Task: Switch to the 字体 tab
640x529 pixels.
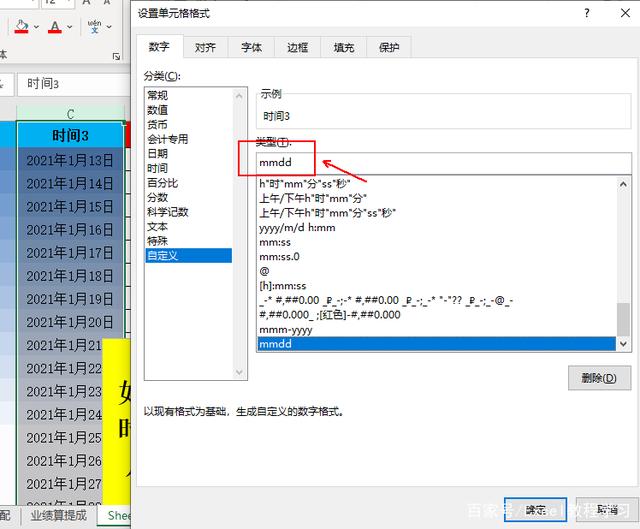Action: (251, 48)
